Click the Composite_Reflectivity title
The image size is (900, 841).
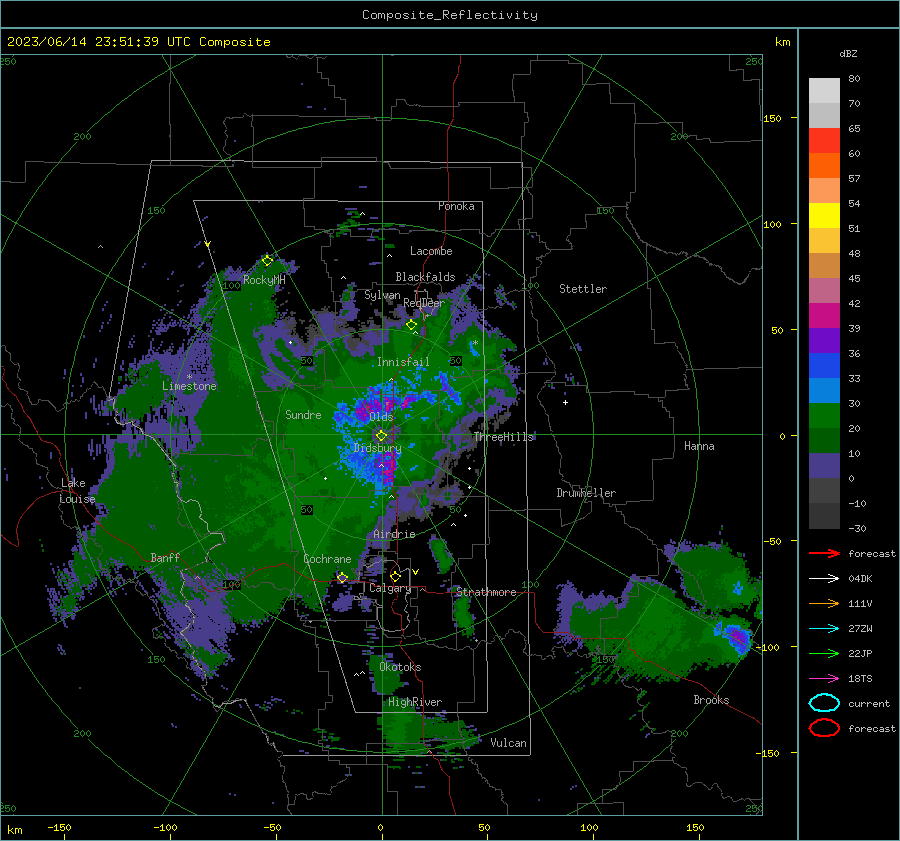450,15
